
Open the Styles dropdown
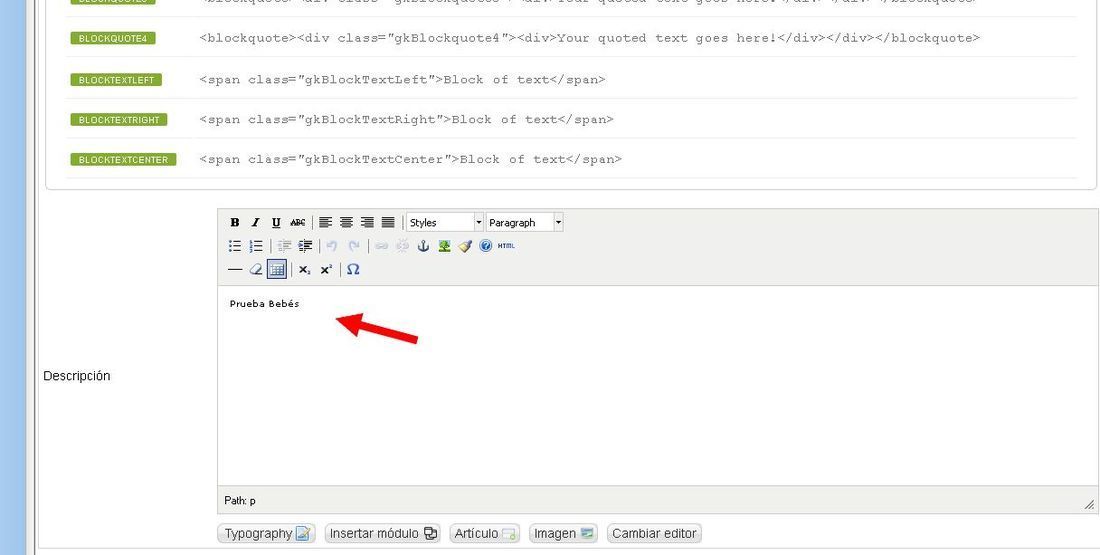[445, 222]
